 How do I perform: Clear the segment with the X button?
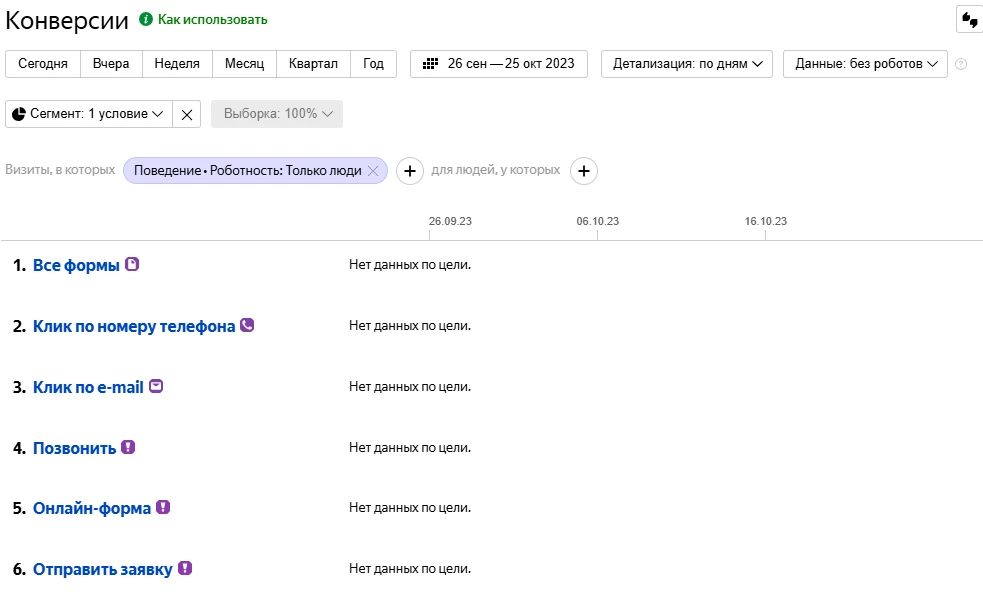click(187, 114)
